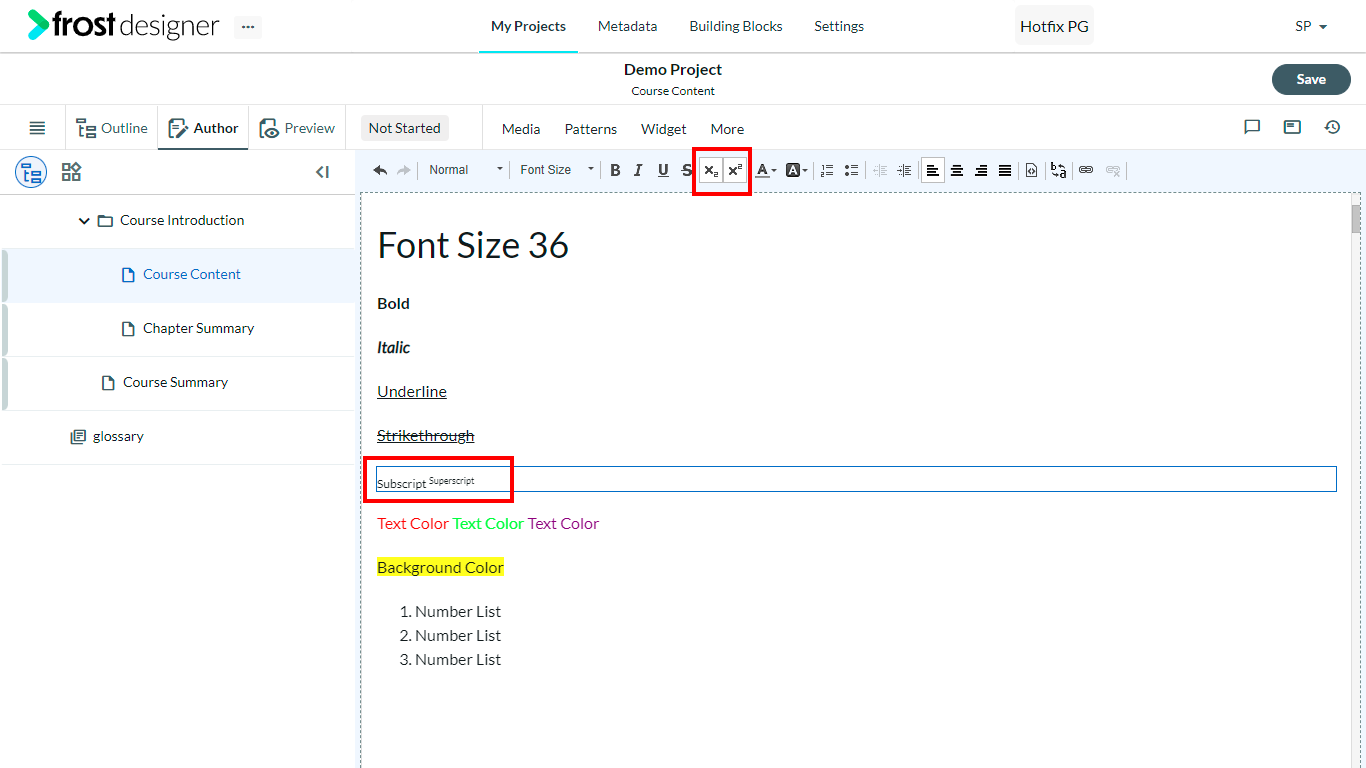1366x768 pixels.
Task: Justify the text
Action: point(1005,170)
